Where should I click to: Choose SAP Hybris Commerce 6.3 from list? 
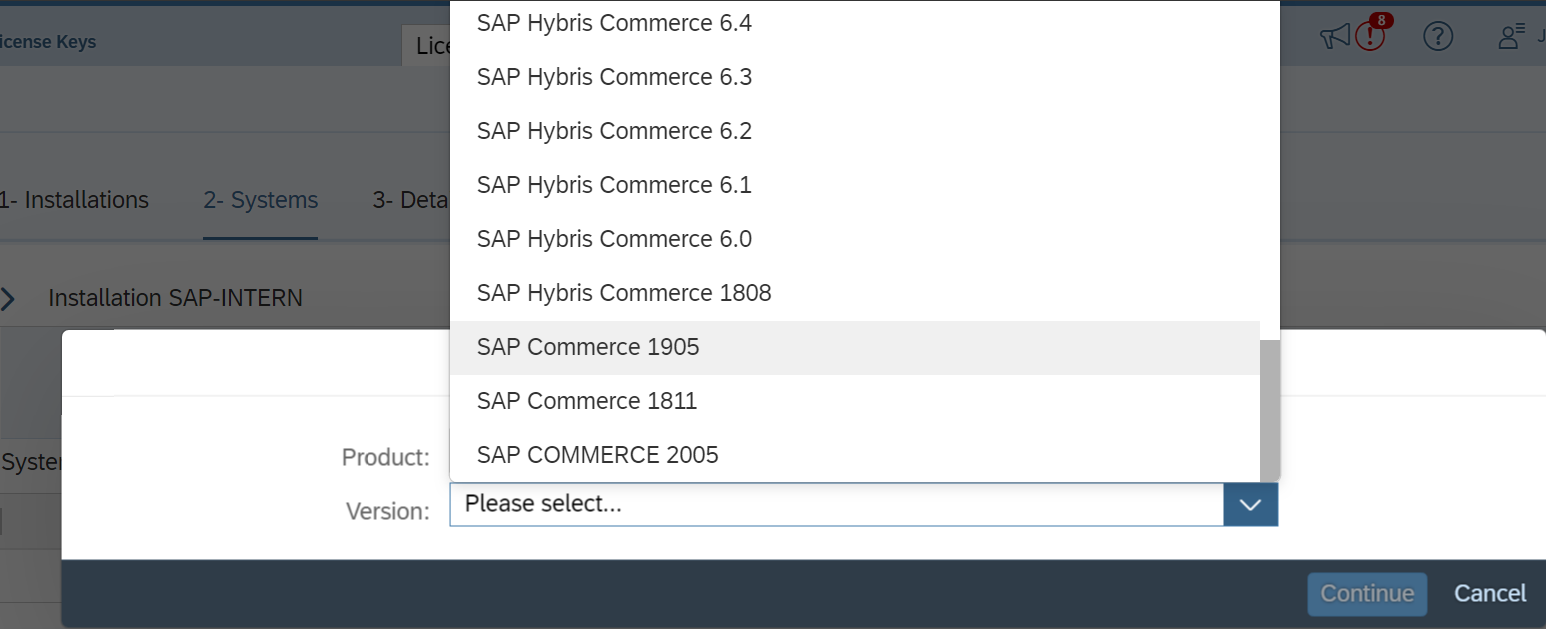(614, 77)
